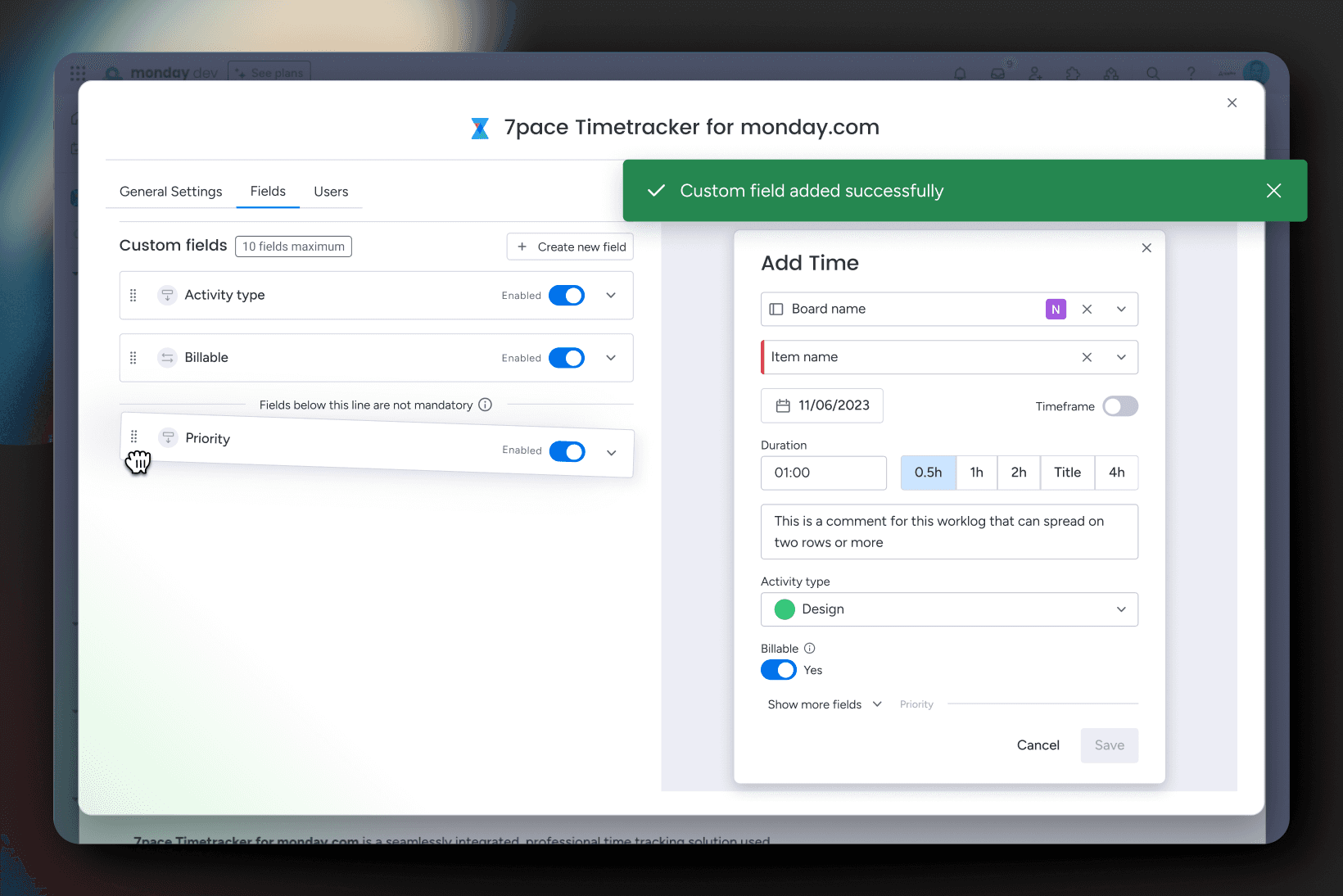Open search icon in monday header
The width and height of the screenshot is (1343, 896).
click(1153, 74)
